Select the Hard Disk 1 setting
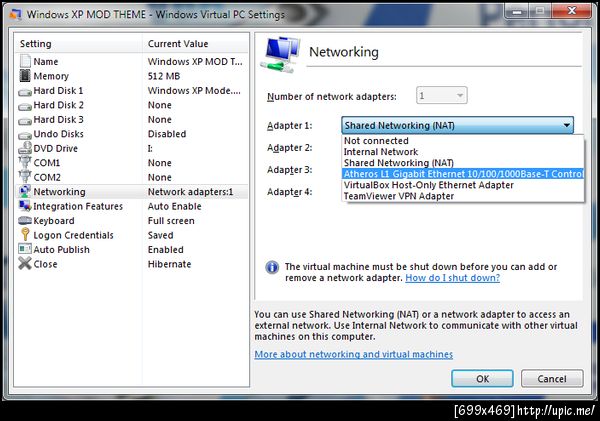 132,90
